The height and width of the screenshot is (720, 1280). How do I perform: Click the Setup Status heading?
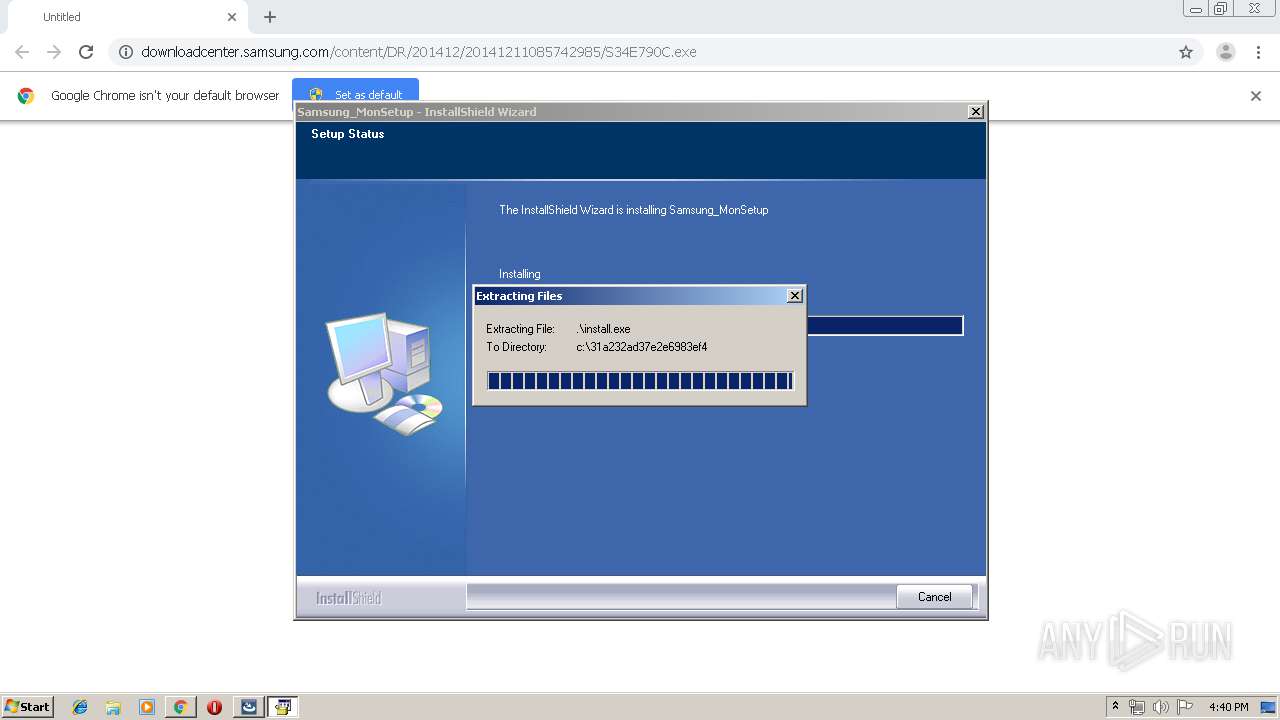(x=347, y=134)
